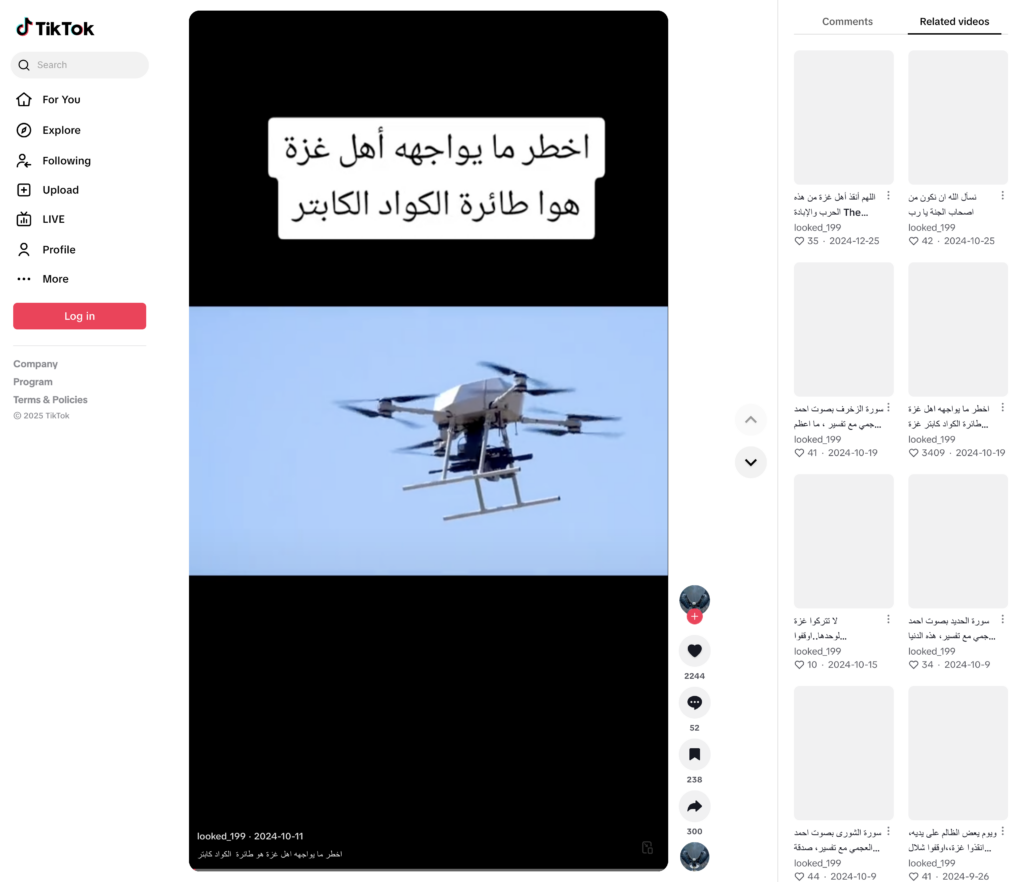Image resolution: width=1024 pixels, height=882 pixels.
Task: Switch to the Comments tab
Action: click(847, 22)
